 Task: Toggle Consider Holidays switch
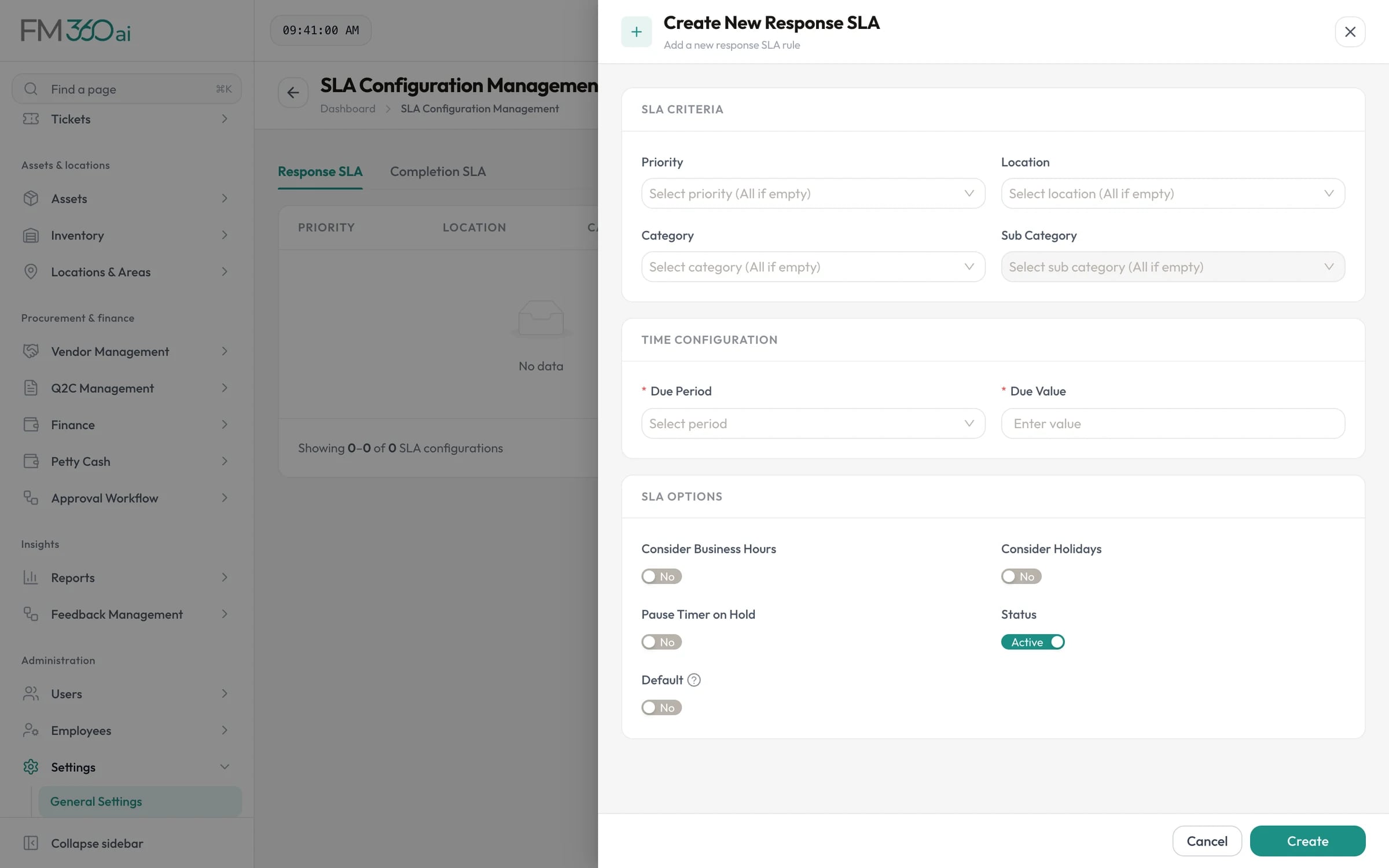click(1021, 576)
